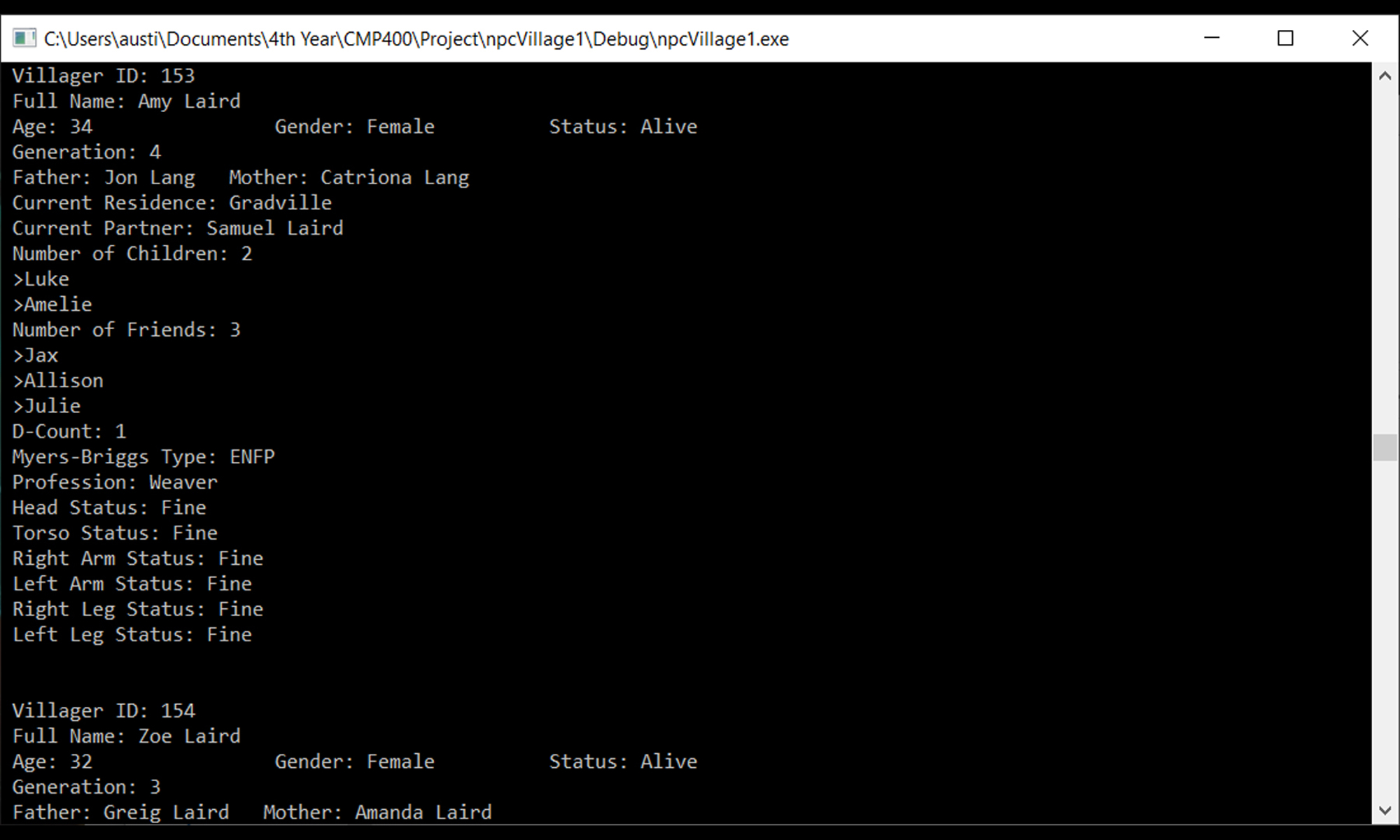Click the 'Full Name: Amy Laird' text

pos(127,101)
